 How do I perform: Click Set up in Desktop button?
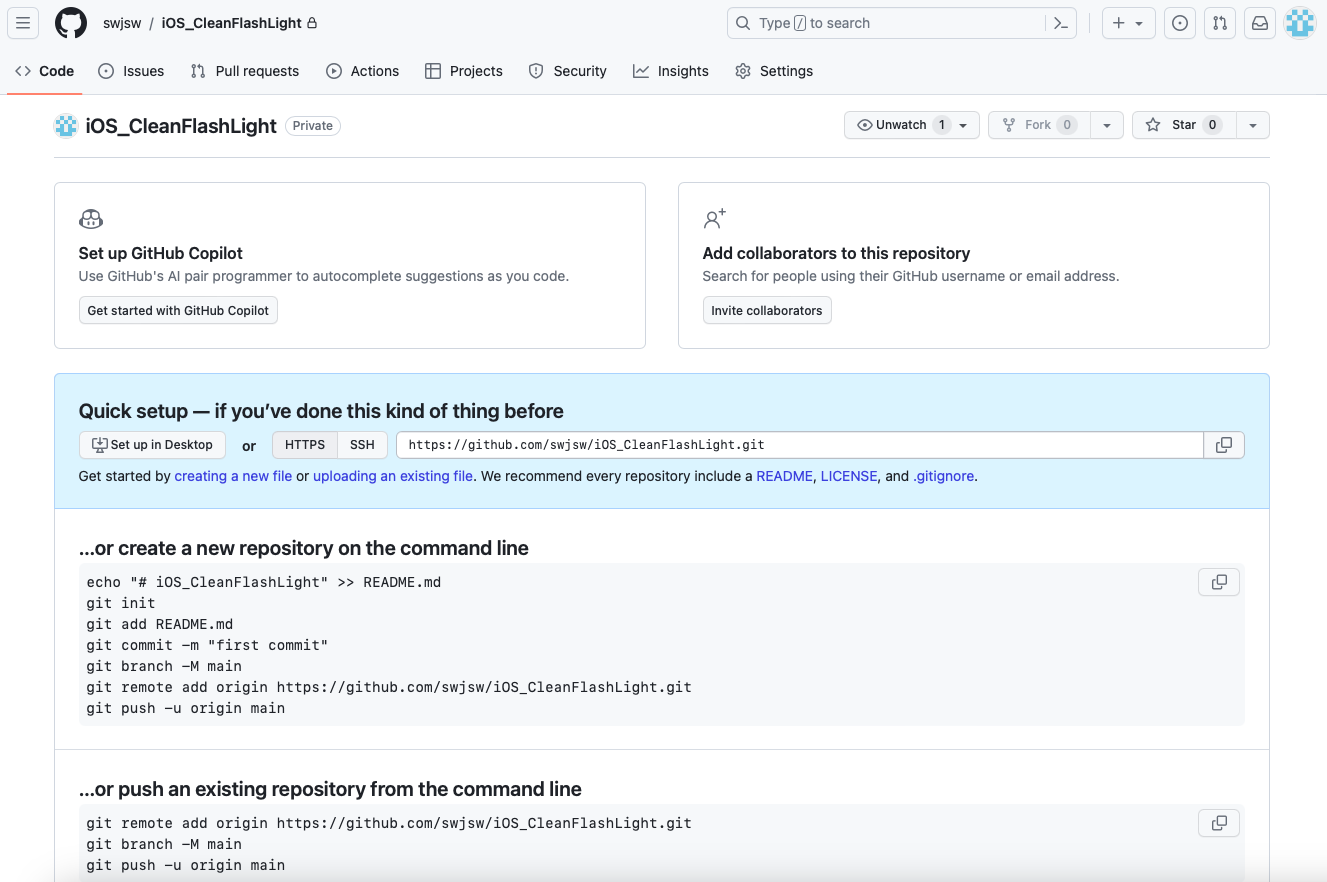[152, 445]
